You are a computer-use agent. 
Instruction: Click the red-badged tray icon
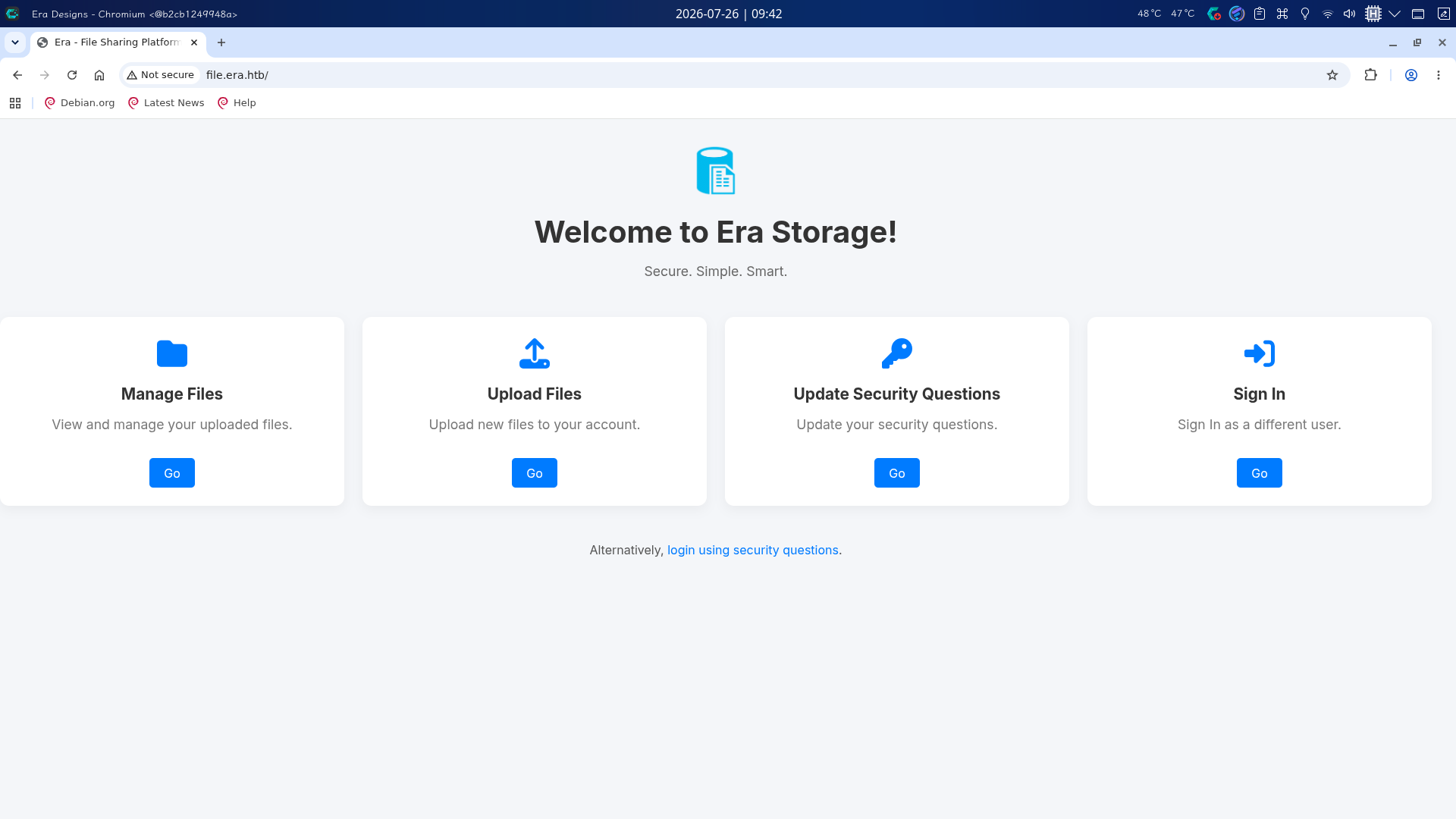coord(1214,14)
